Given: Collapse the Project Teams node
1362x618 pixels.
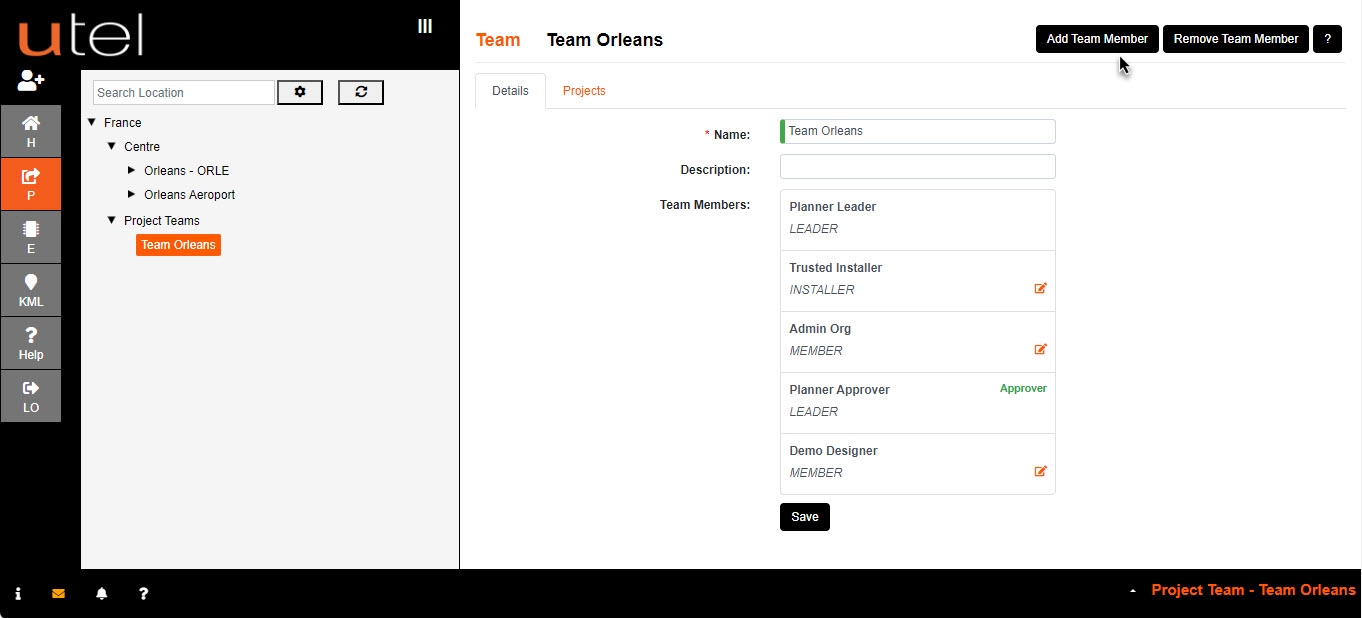Looking at the screenshot, I should [x=112, y=220].
